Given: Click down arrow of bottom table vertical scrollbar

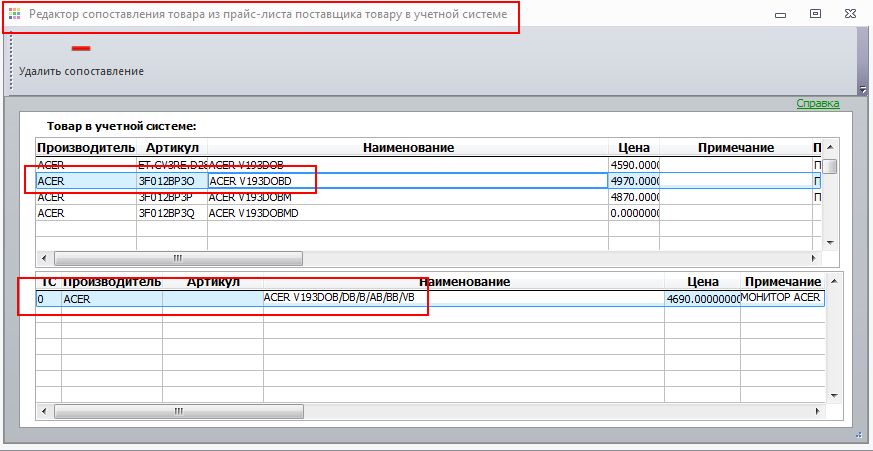Looking at the screenshot, I should click(834, 396).
